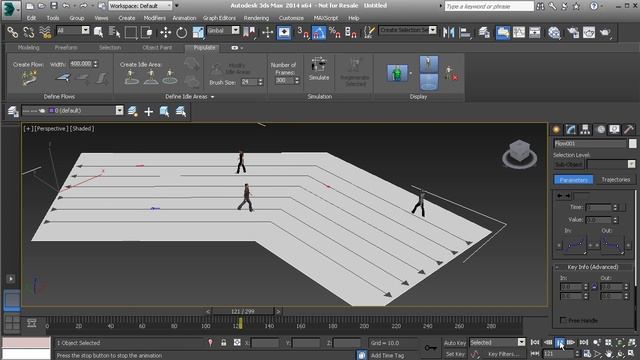Viewport: 640px width, 360px height.
Task: Toggle Percent Snap in toolbar
Action: coord(335,32)
